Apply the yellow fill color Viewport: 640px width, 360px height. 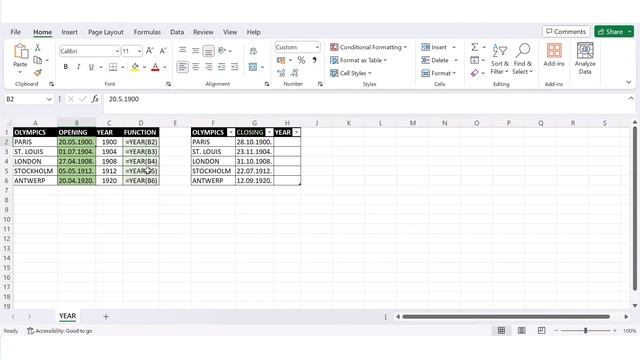click(135, 67)
